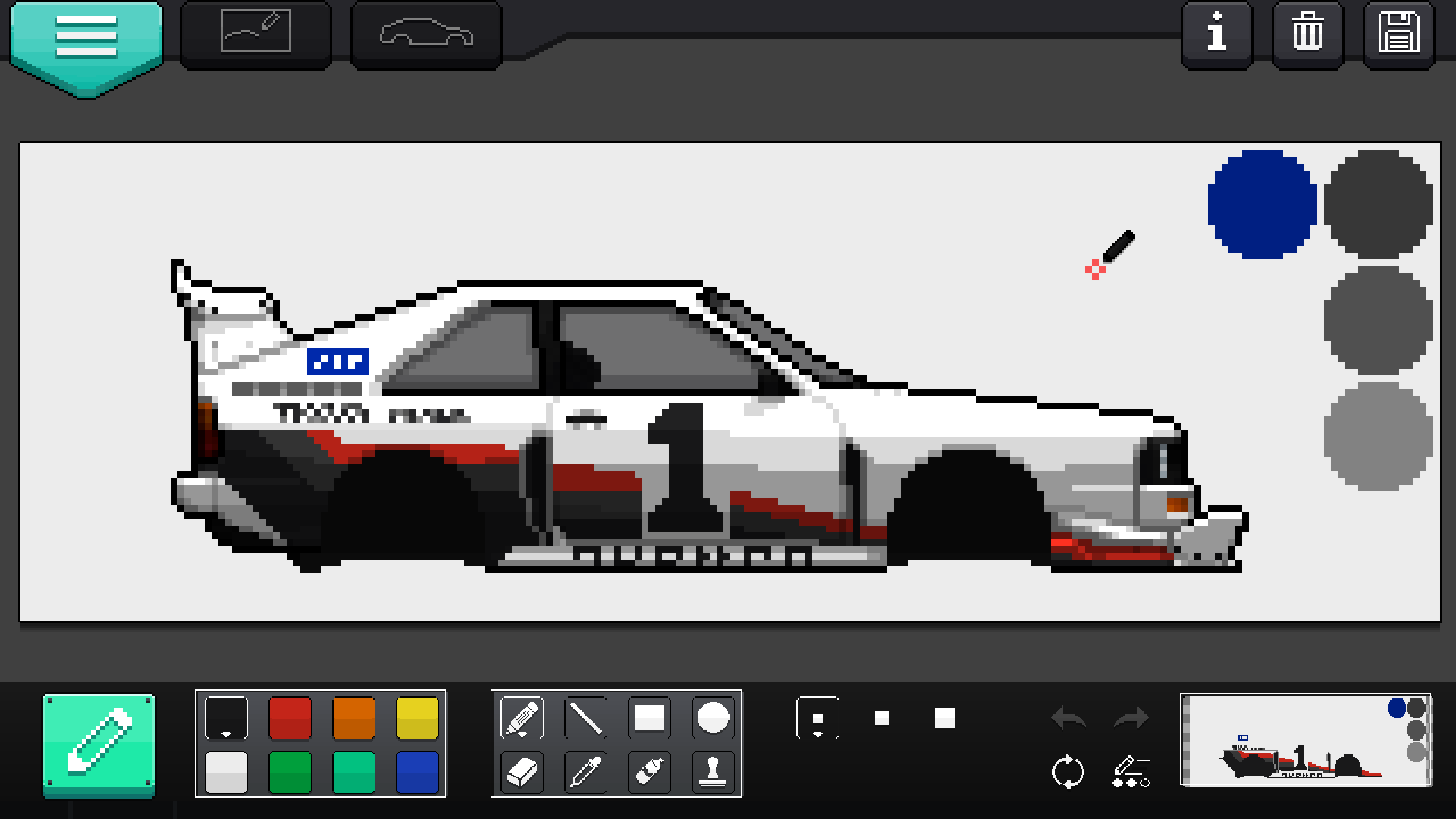Select the Rectangle shape tool
This screenshot has height=819, width=1456.
click(649, 717)
